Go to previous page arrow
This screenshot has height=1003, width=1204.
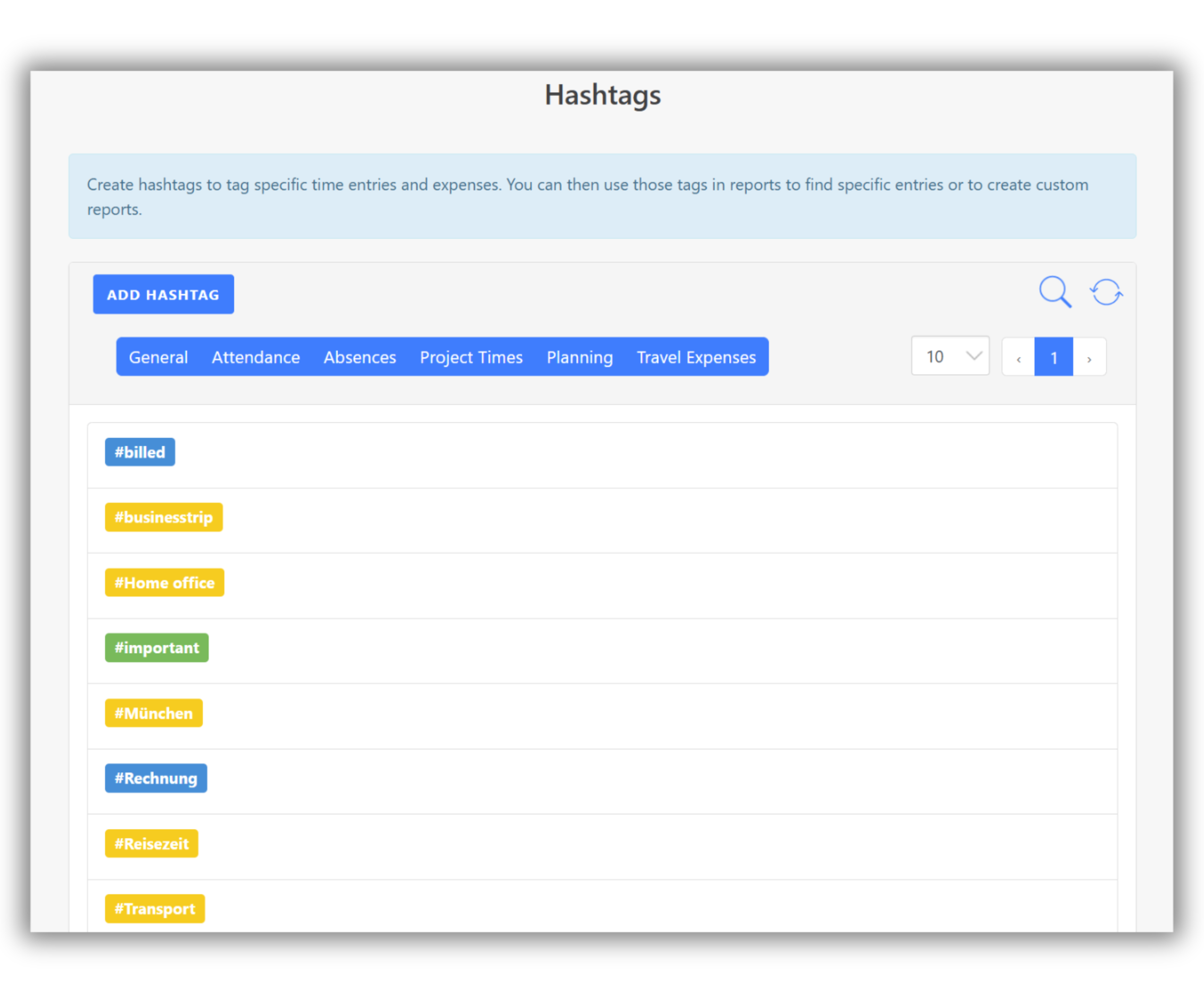1018,357
